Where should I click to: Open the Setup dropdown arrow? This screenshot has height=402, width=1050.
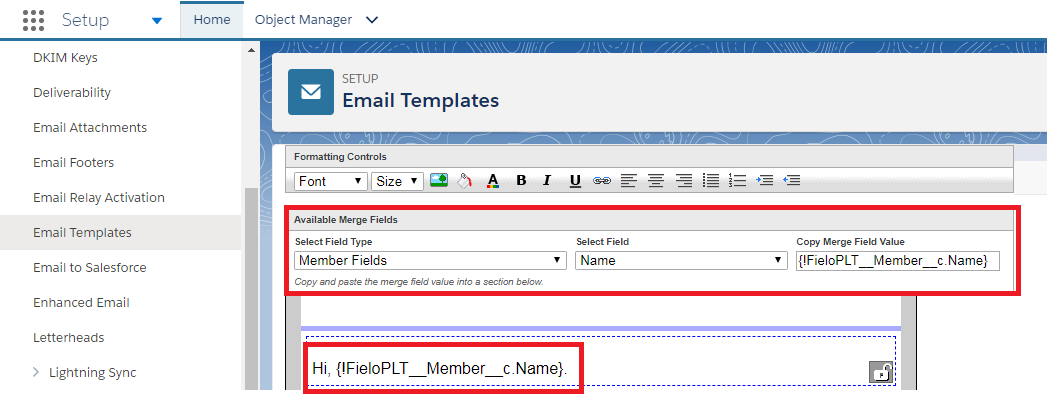tap(157, 21)
